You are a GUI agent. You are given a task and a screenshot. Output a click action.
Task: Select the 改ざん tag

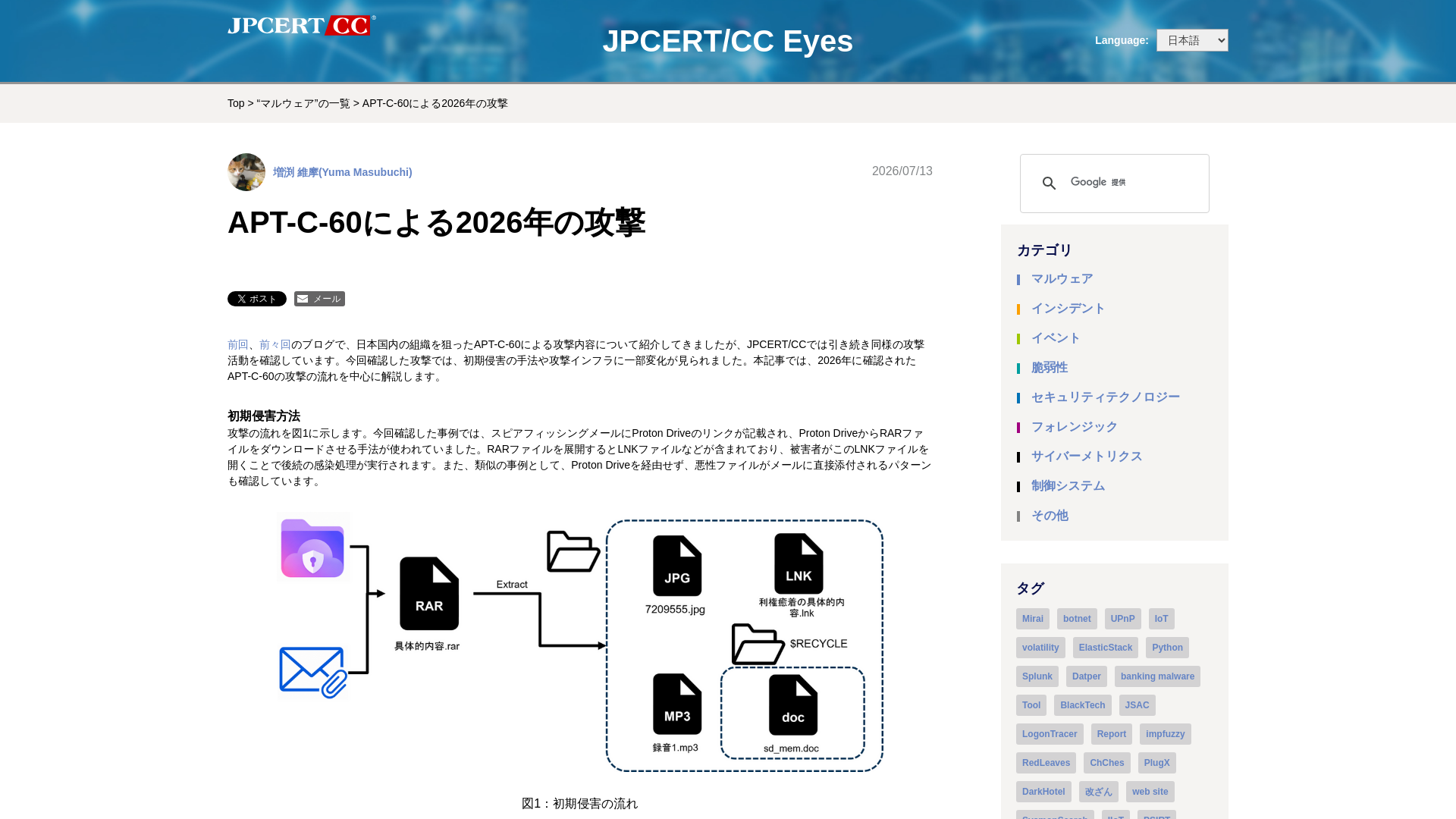1099,792
